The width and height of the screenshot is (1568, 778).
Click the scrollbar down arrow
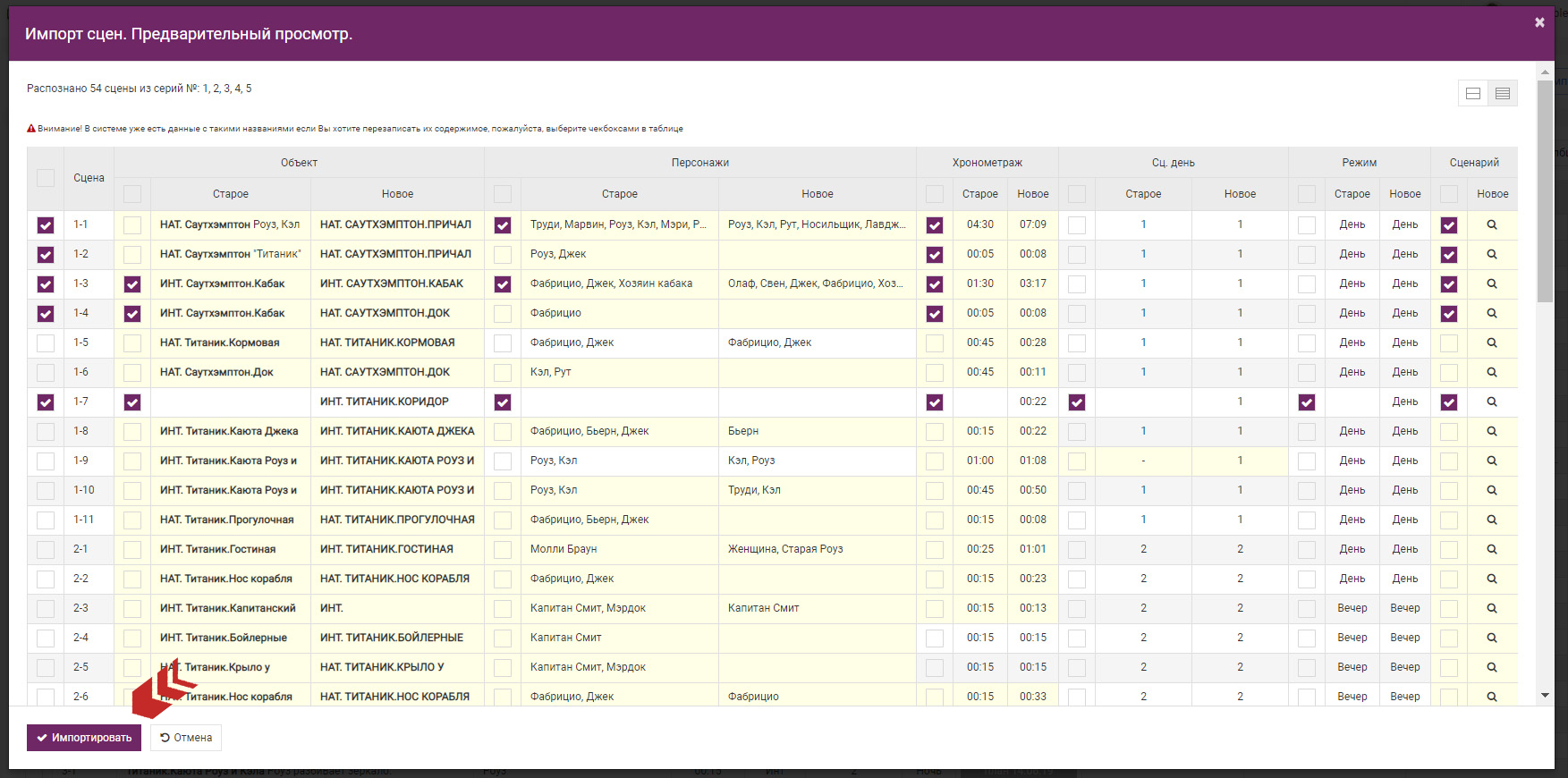click(x=1545, y=696)
